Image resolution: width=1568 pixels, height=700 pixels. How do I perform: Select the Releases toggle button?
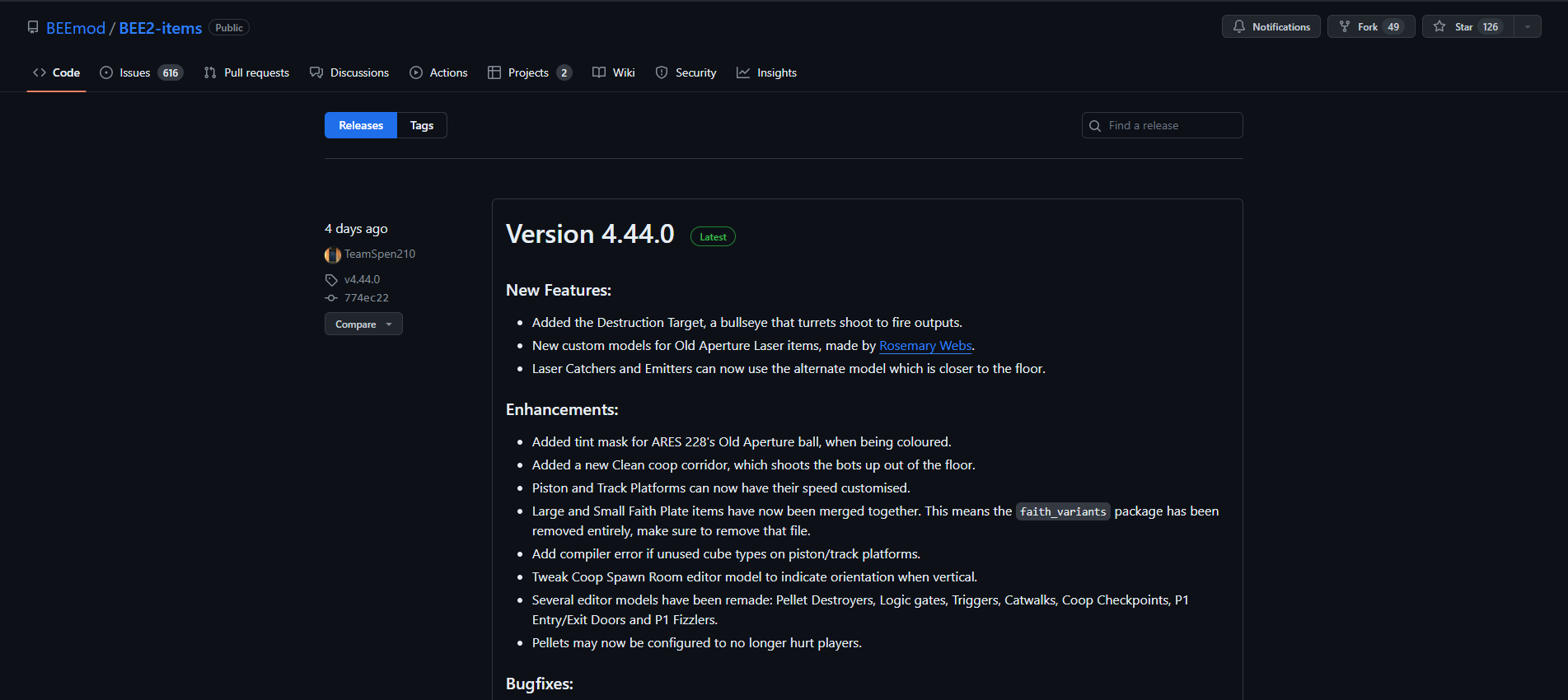pyautogui.click(x=361, y=126)
